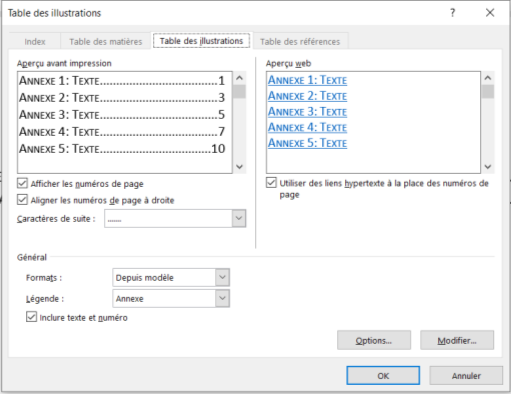This screenshot has height=394, width=511.
Task: Open the Table des références tab
Action: tap(300, 42)
